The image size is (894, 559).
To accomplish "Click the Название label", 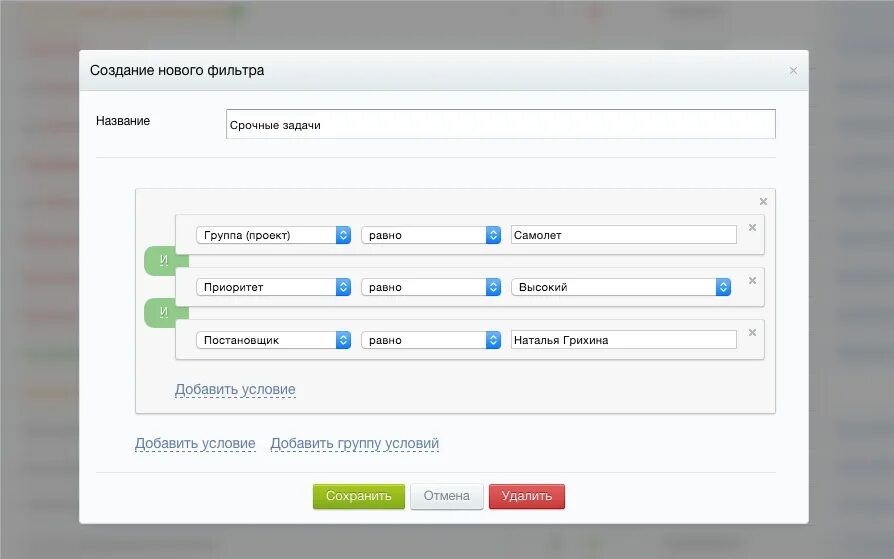I will tap(123, 121).
